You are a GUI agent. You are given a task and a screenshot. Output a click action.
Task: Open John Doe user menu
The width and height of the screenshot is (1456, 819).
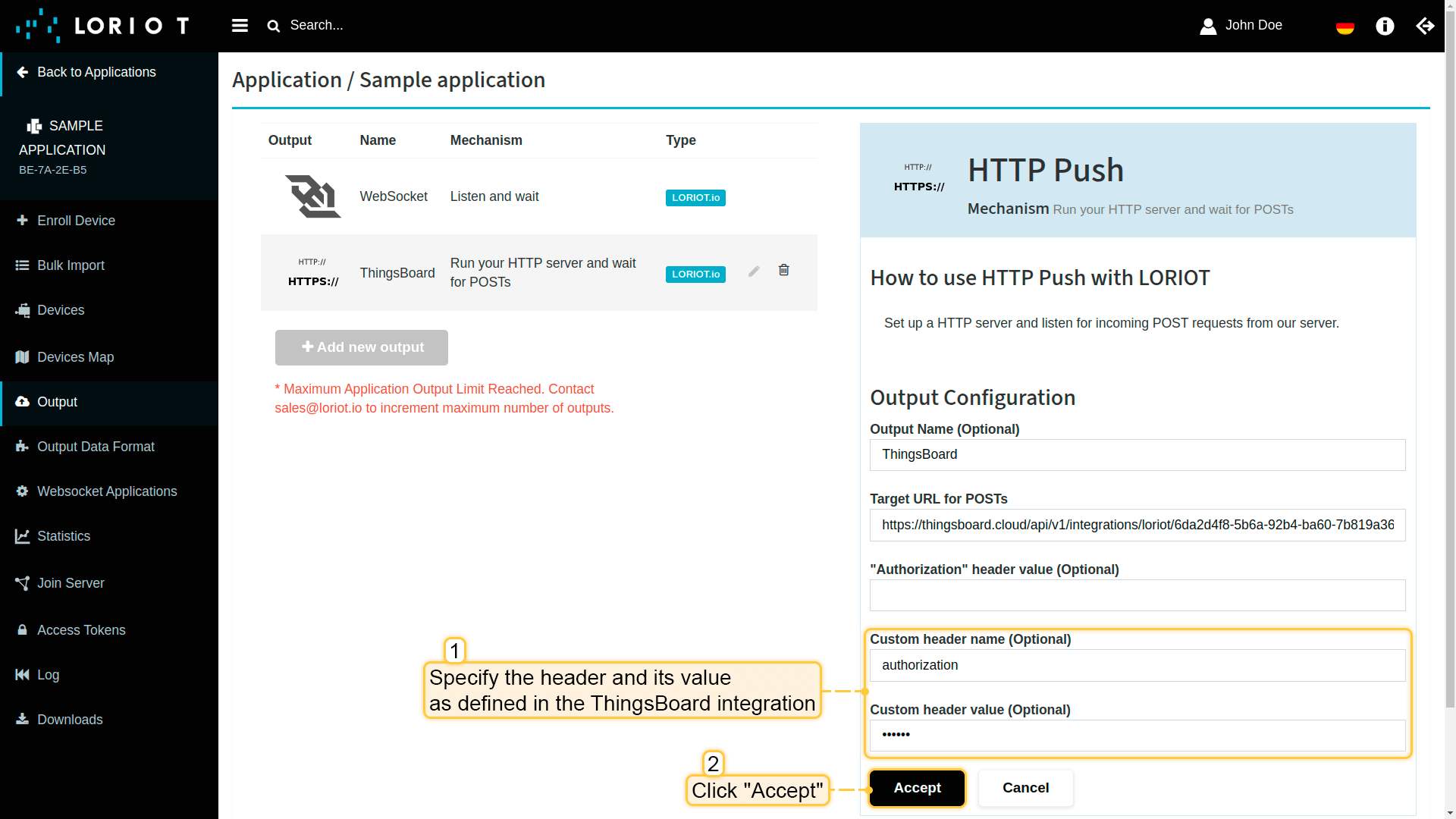(1241, 26)
